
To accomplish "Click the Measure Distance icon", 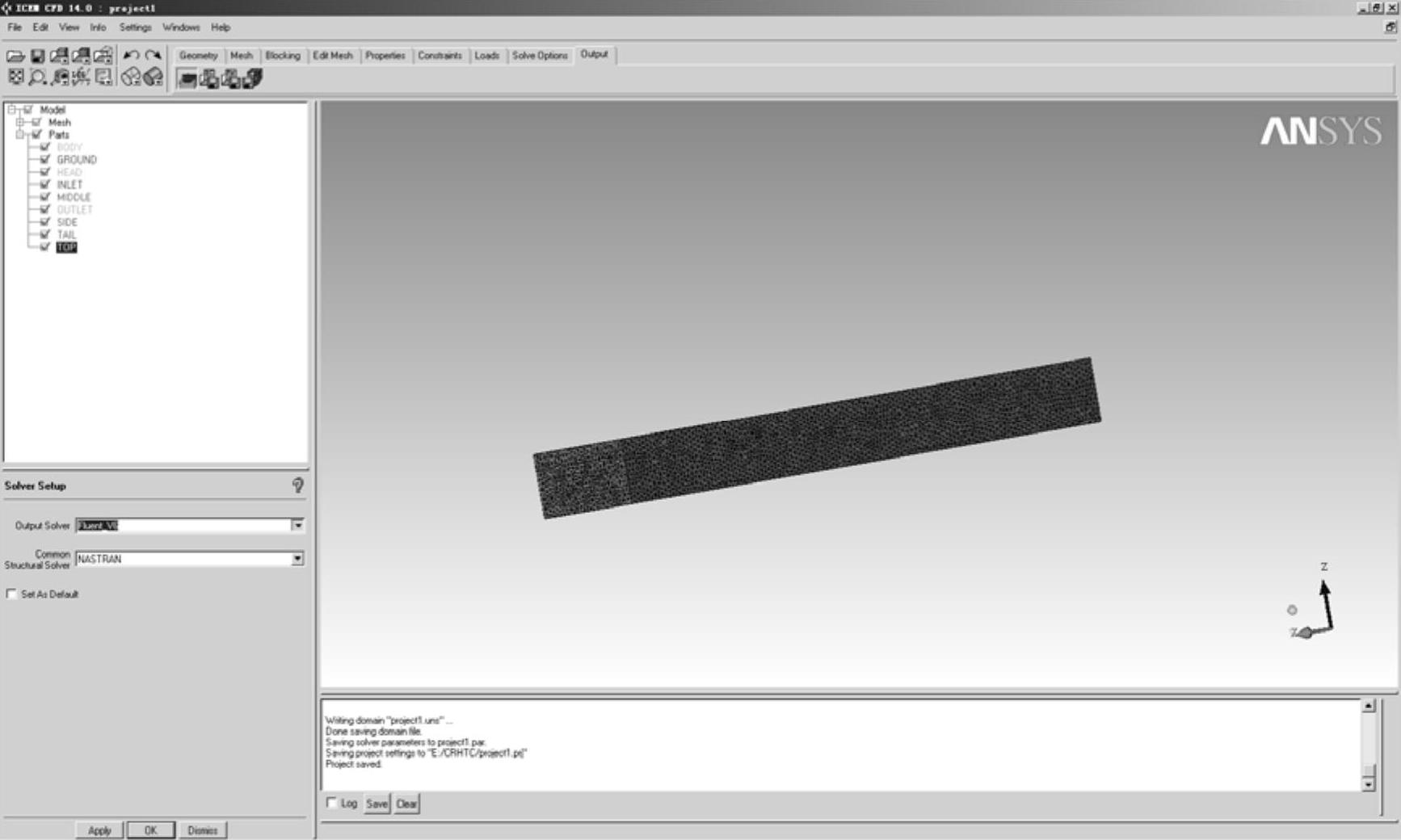I will [60, 78].
